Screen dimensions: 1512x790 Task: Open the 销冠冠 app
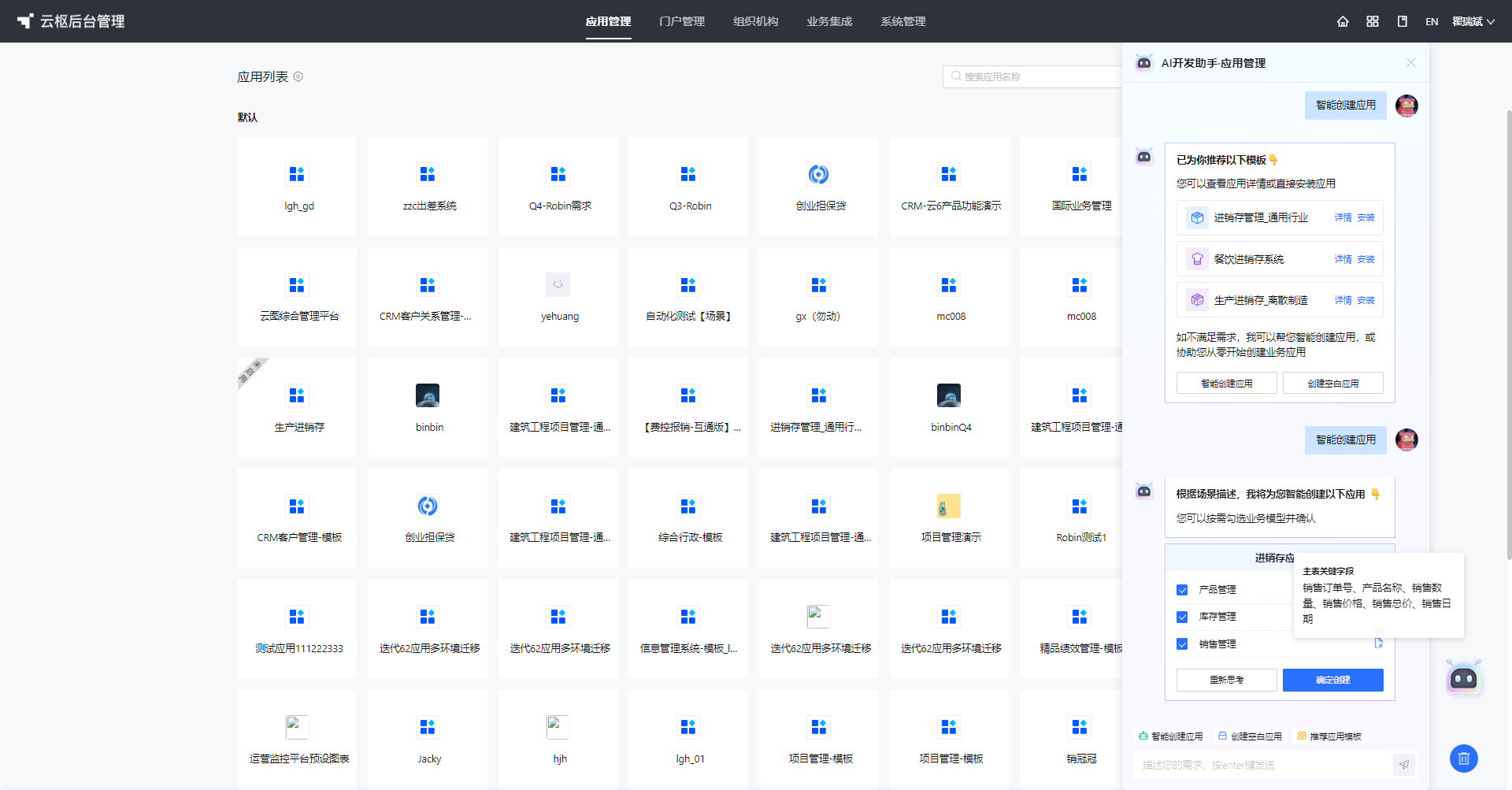(1071, 740)
